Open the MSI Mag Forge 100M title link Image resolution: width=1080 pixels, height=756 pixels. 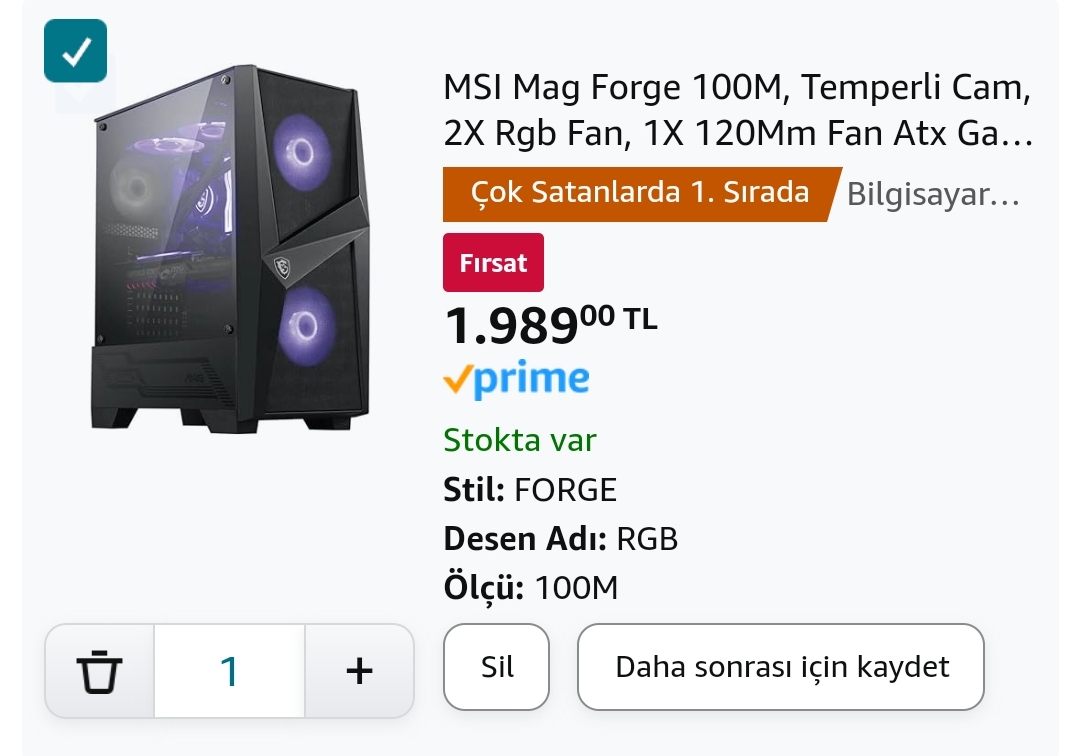pos(738,110)
